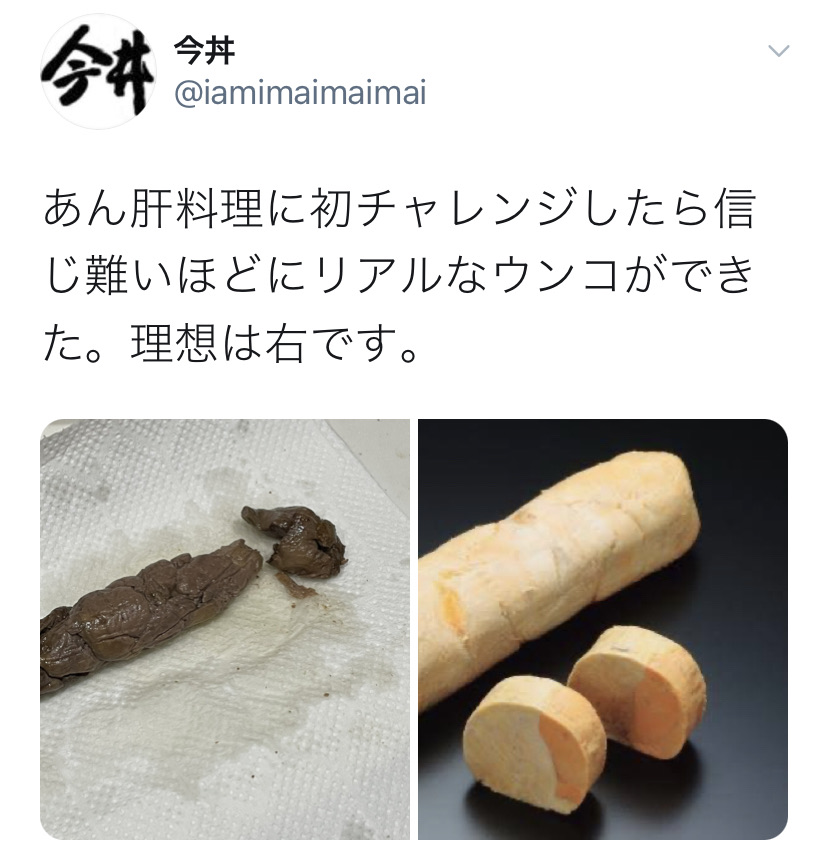Select the tweet's first line starting あん肝料理
The height and width of the screenshot is (861, 828).
[x=400, y=209]
